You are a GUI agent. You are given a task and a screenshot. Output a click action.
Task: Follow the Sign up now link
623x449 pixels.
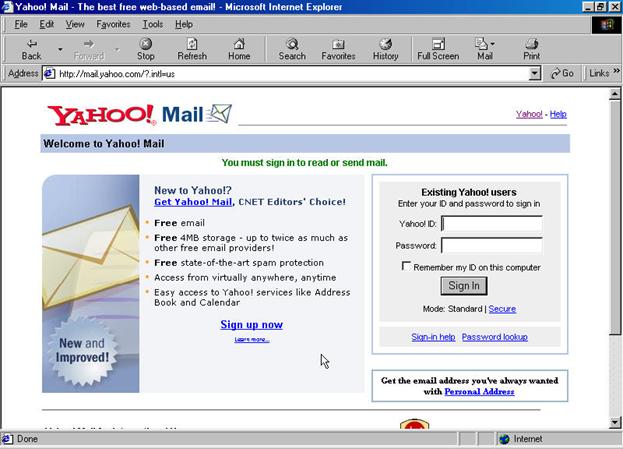251,325
